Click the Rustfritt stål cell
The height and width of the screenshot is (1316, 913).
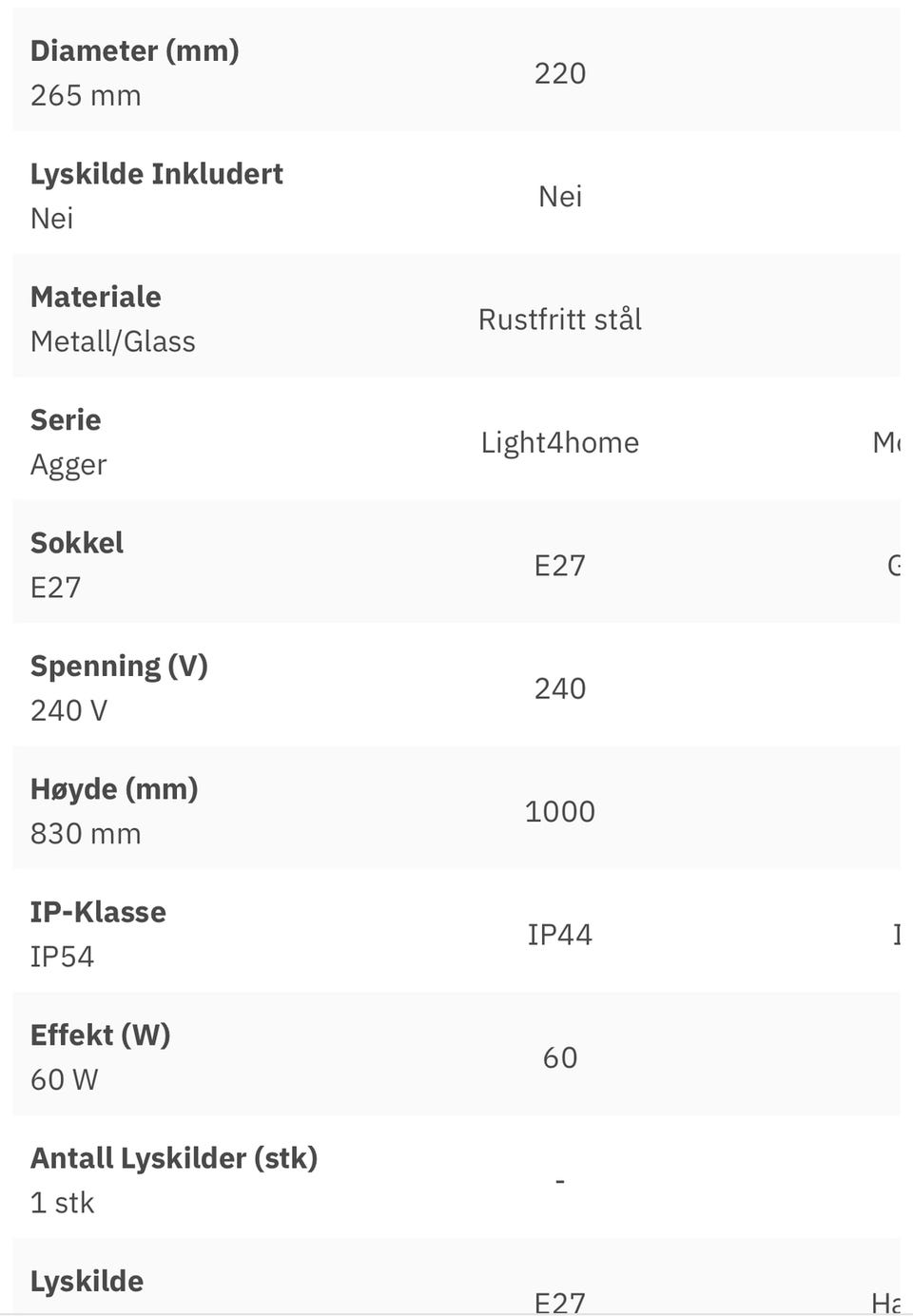tap(559, 319)
